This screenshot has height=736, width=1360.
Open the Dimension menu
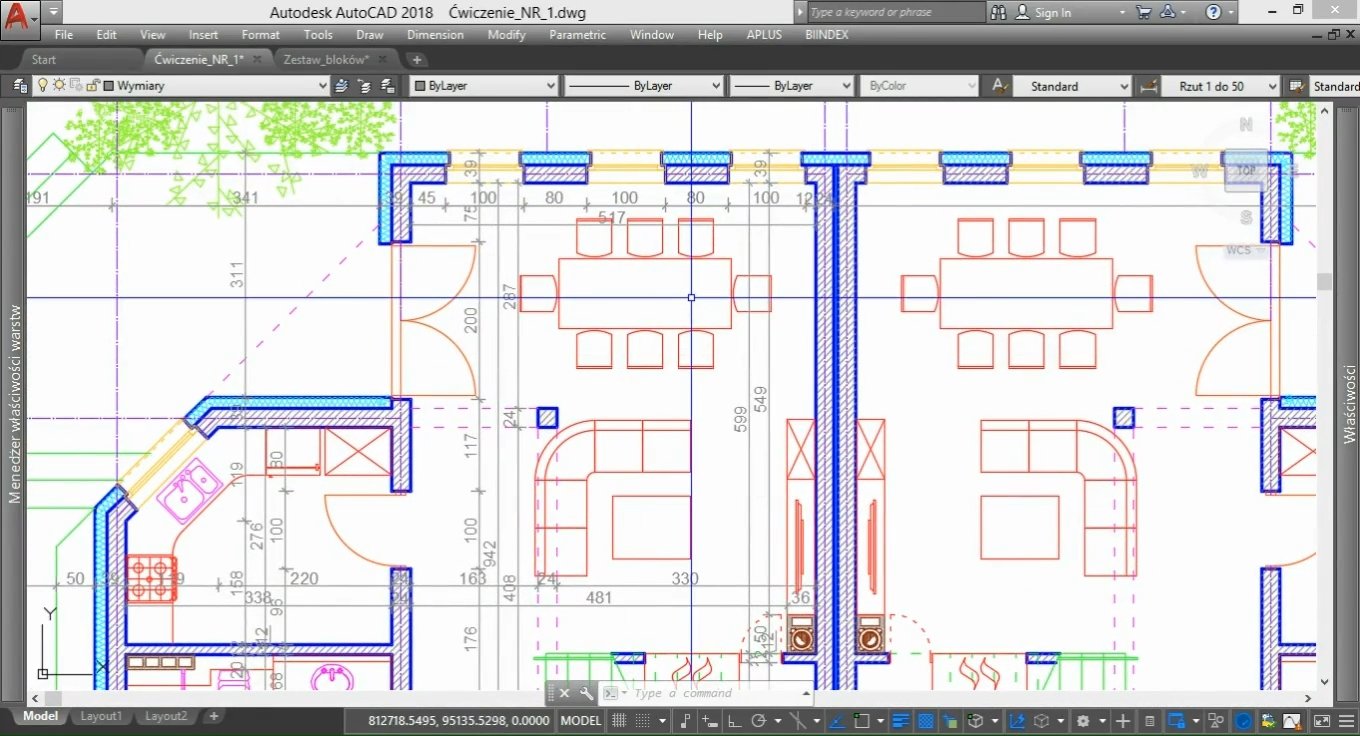(x=435, y=34)
